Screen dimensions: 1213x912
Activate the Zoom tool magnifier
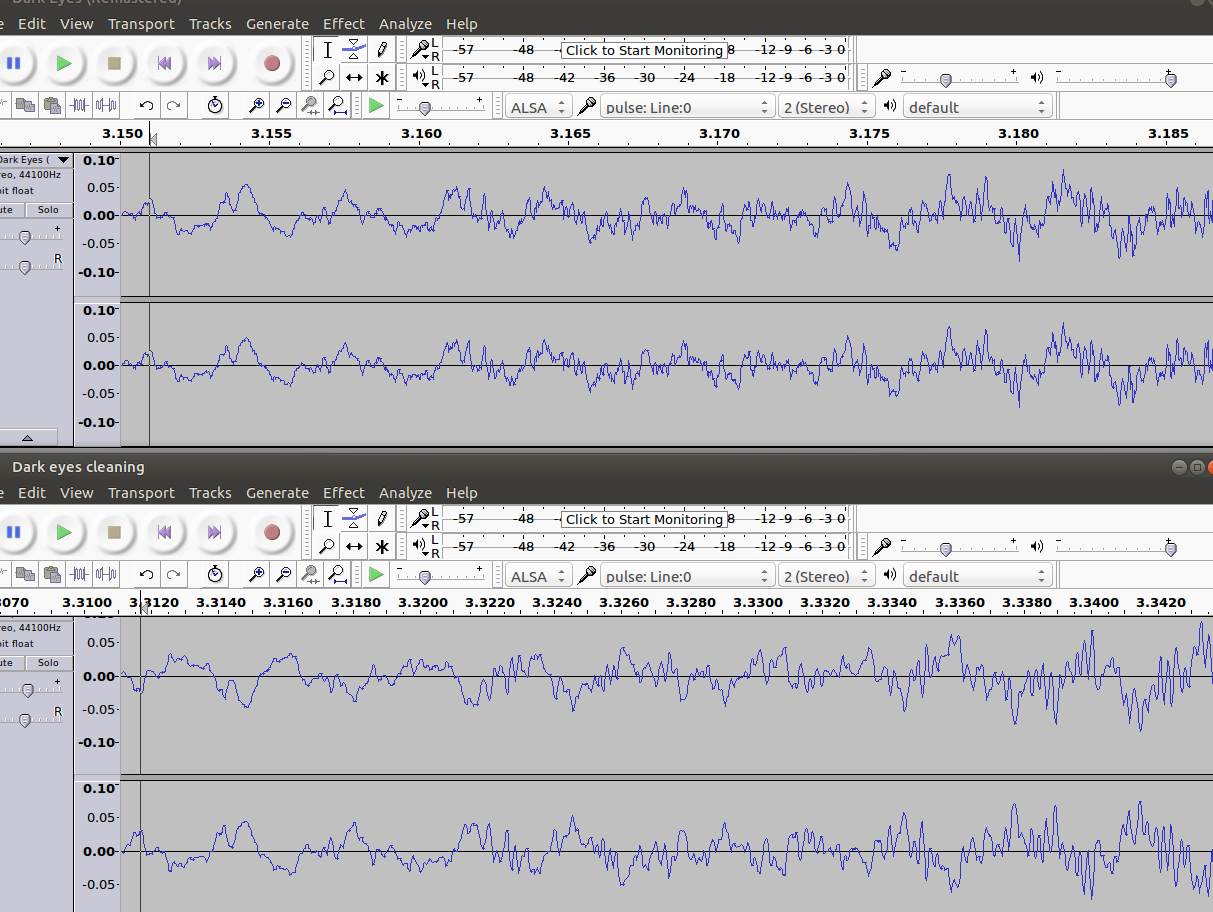click(327, 77)
